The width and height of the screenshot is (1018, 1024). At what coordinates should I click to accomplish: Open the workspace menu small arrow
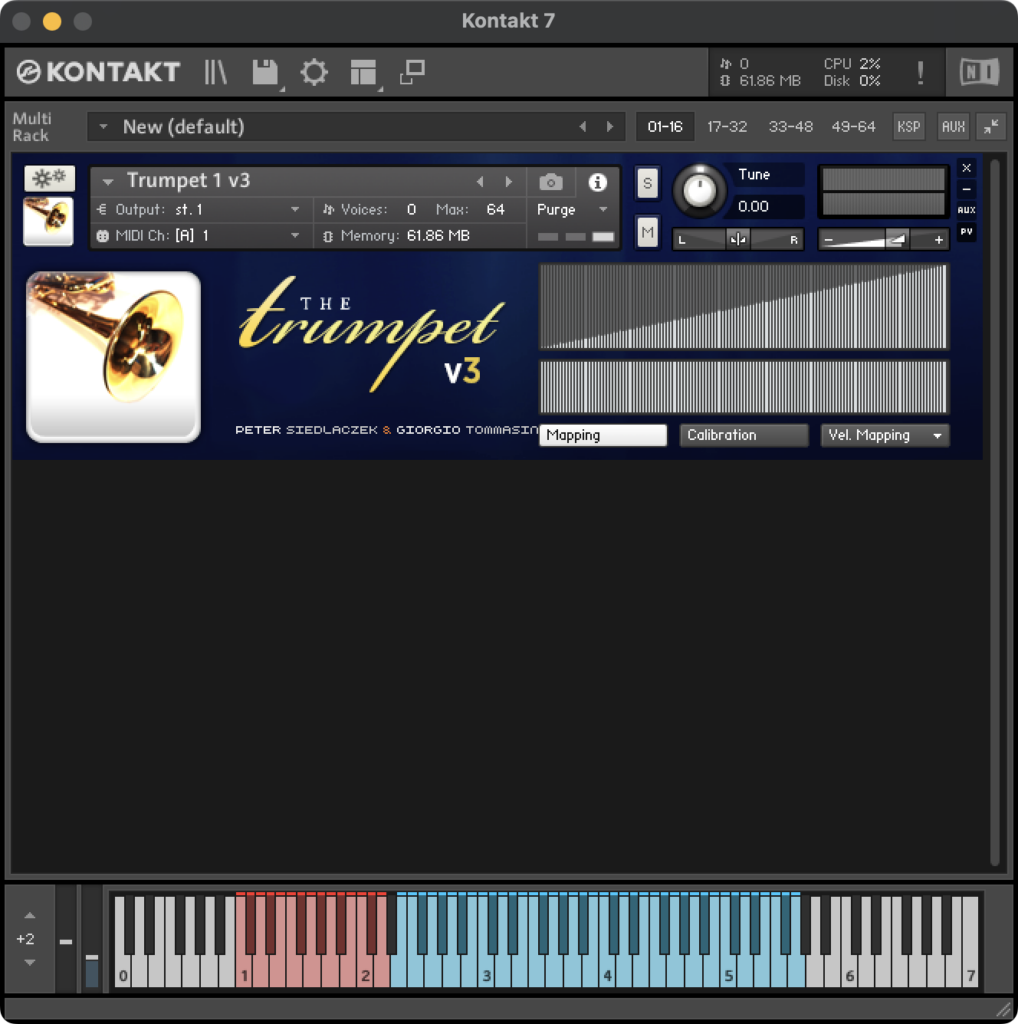coord(380,89)
